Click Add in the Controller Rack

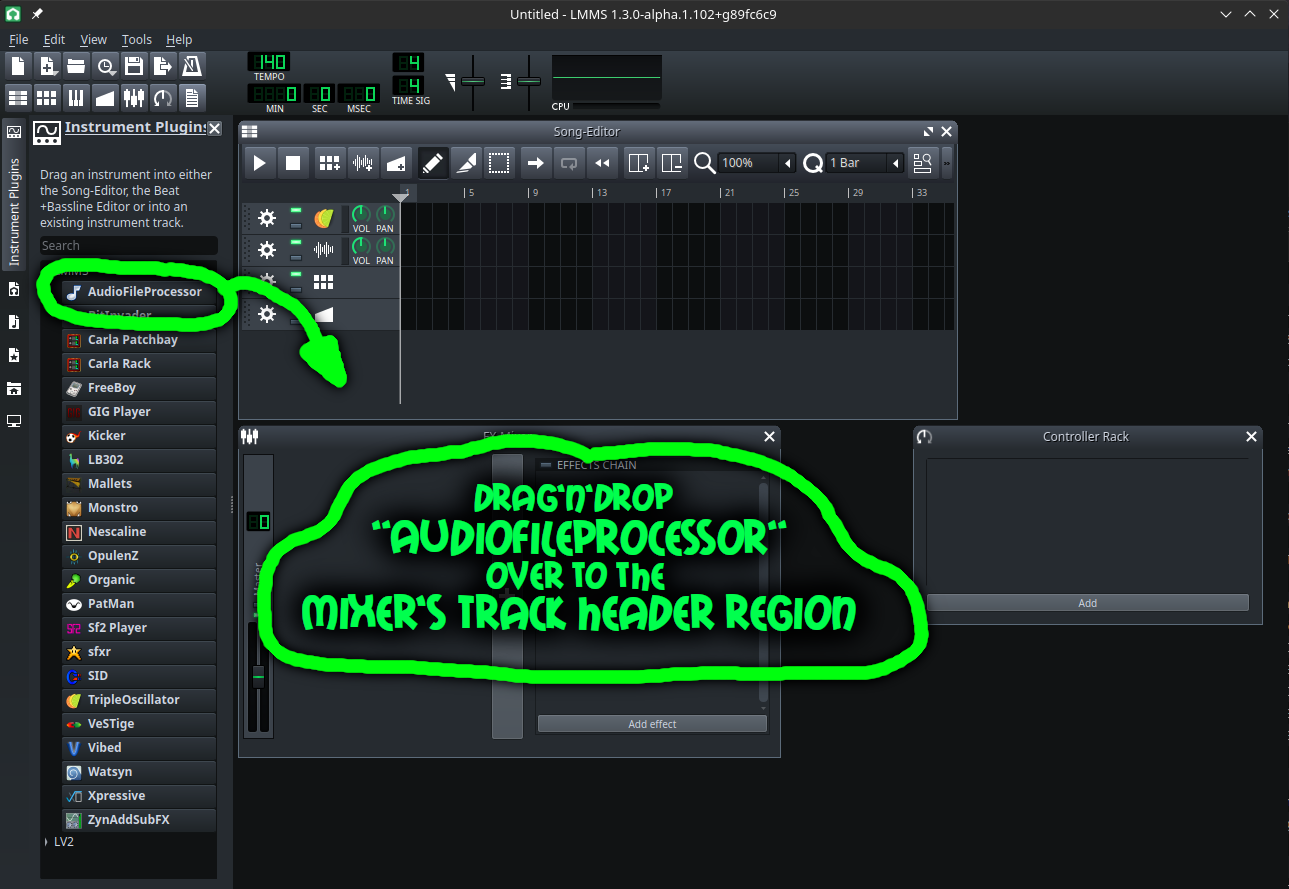coord(1087,602)
